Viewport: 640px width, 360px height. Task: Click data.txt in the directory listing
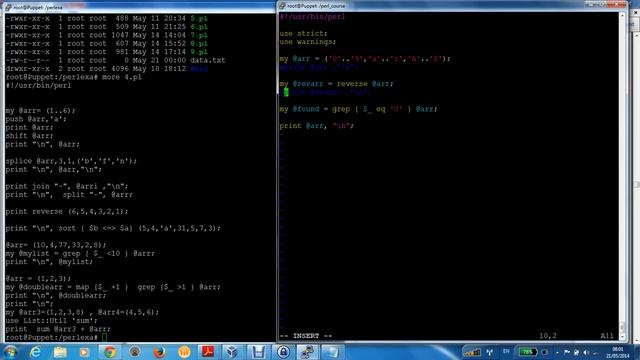(x=208, y=60)
